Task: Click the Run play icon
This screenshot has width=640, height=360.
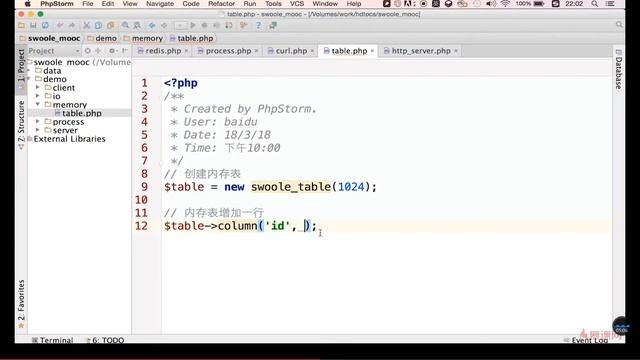Action: click(193, 25)
